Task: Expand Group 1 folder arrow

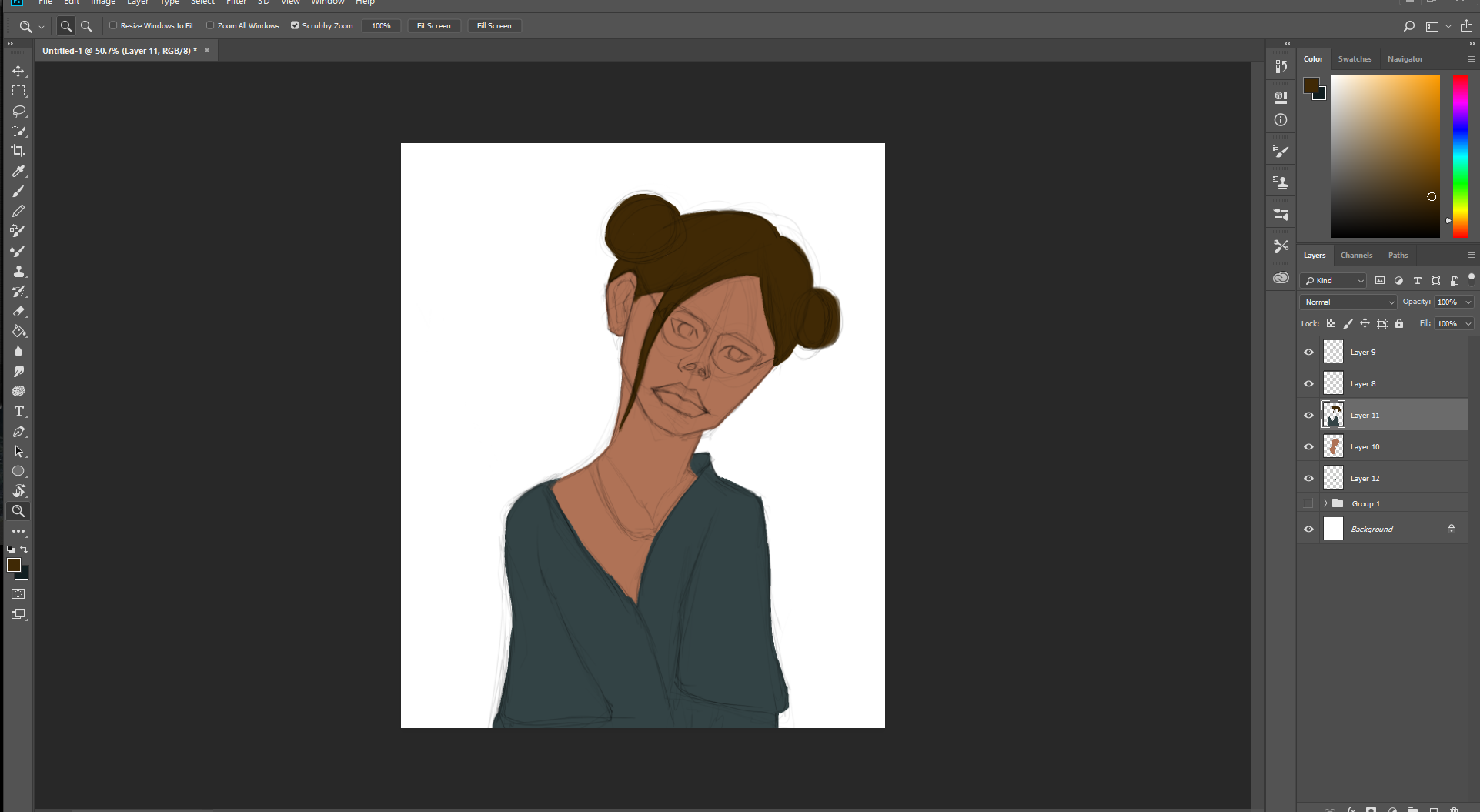Action: 1325,503
